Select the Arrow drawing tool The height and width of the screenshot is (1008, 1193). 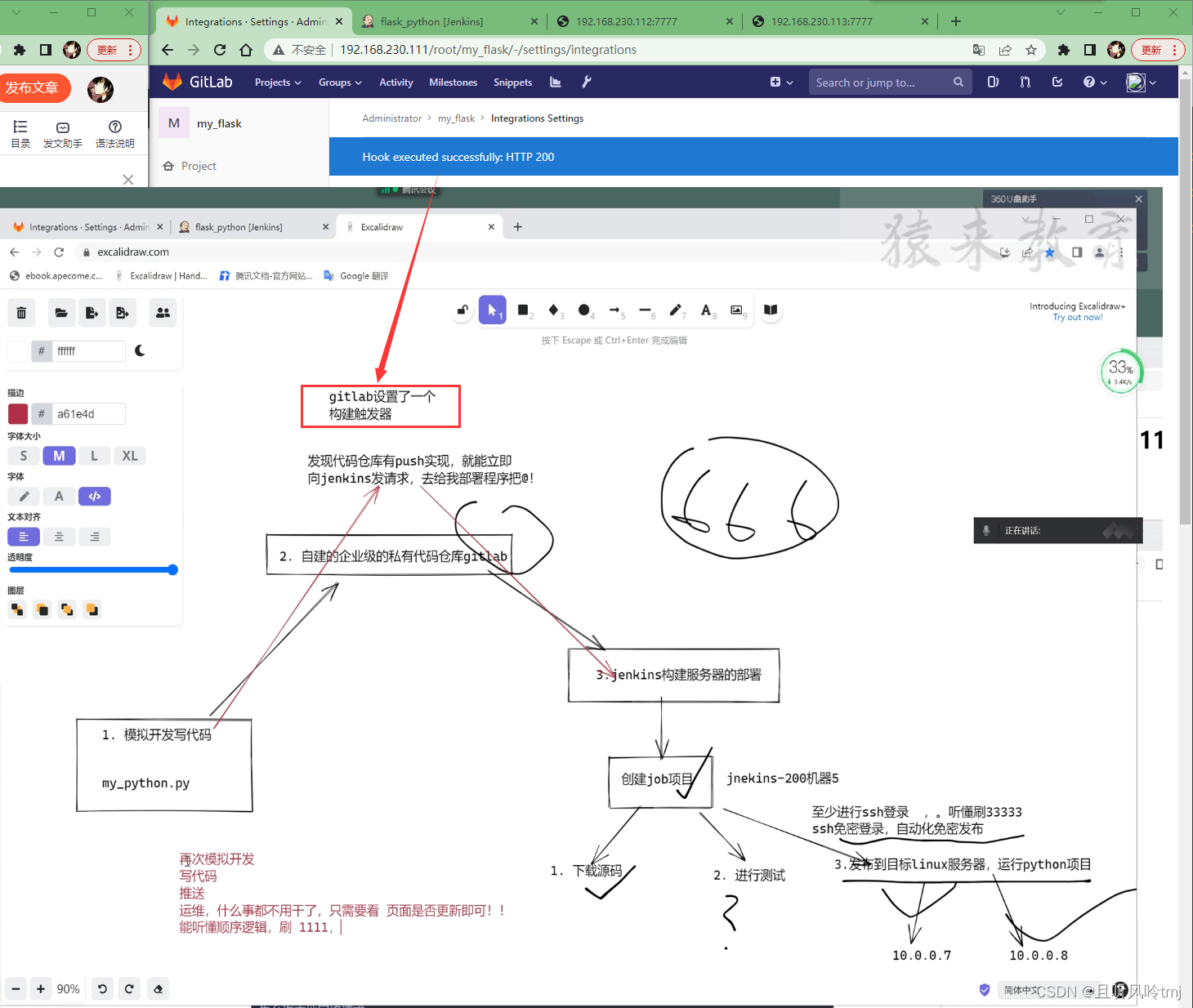[x=615, y=310]
